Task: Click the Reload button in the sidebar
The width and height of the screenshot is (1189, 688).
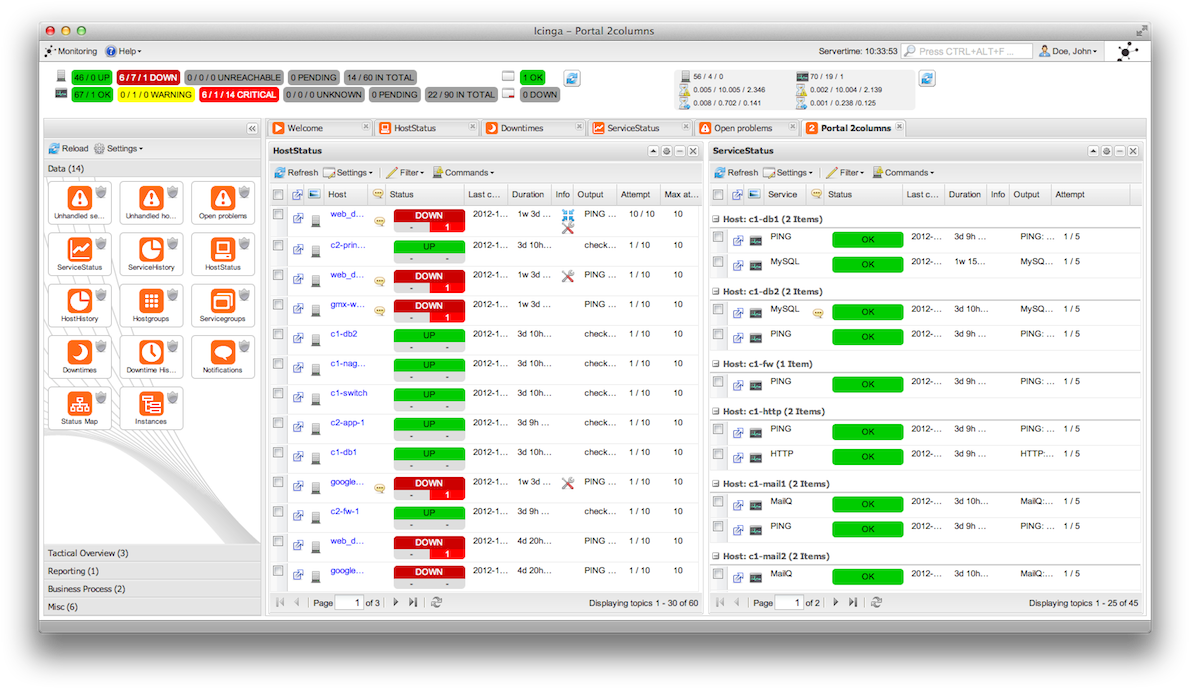Action: 69,147
